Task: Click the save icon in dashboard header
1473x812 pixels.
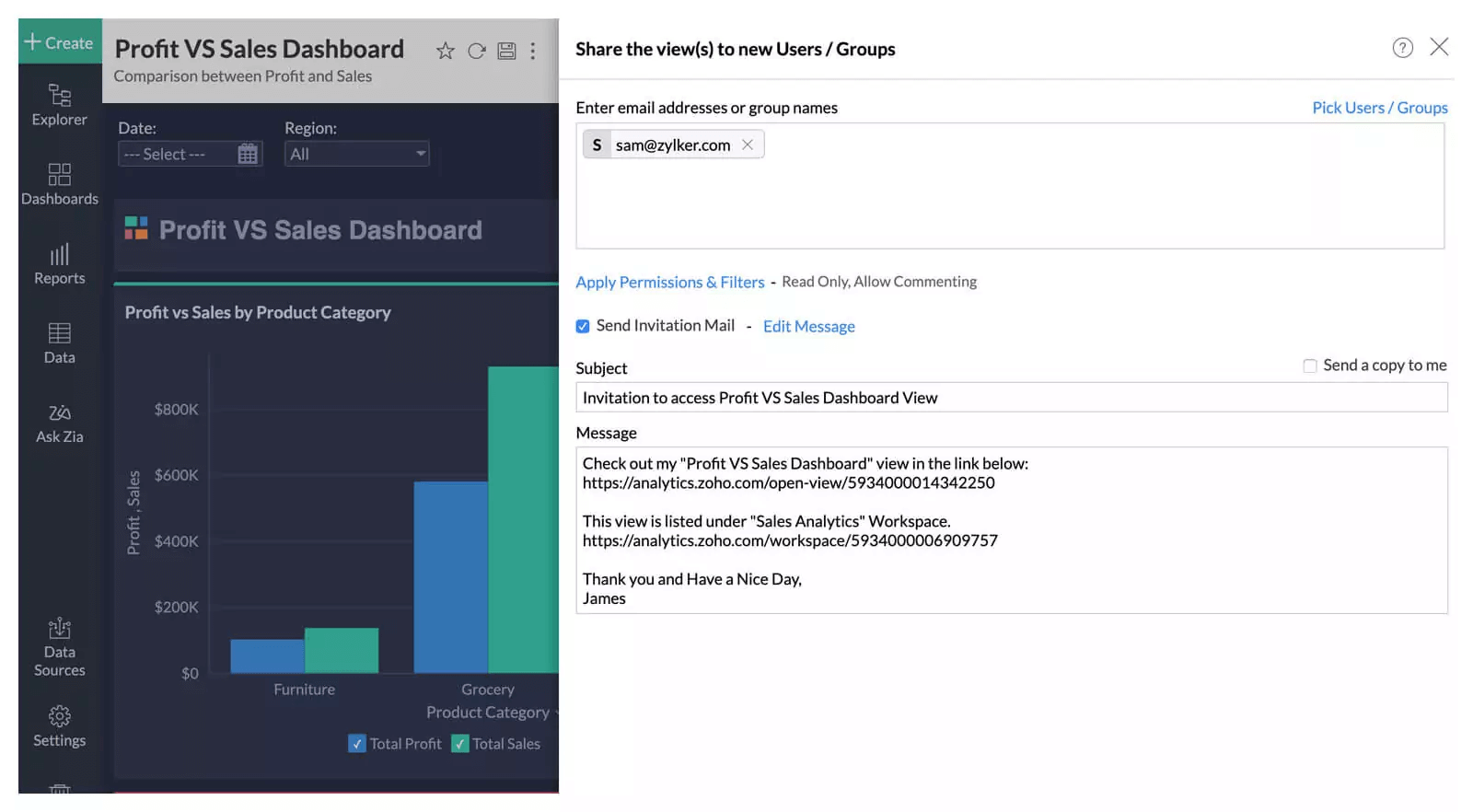Action: point(506,52)
